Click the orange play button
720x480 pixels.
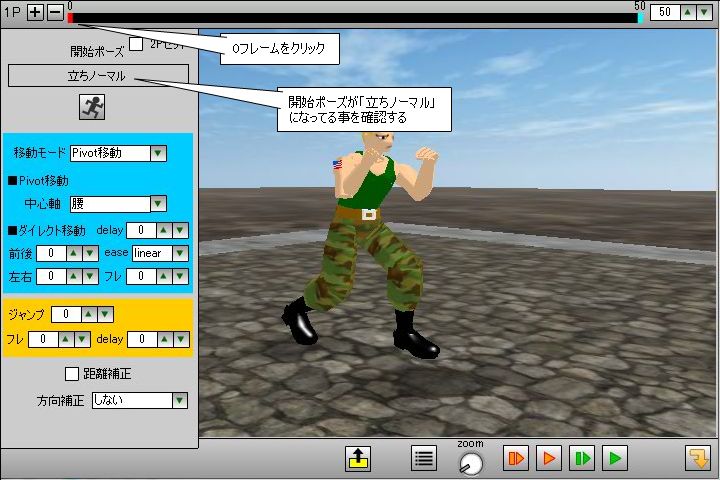[x=549, y=458]
